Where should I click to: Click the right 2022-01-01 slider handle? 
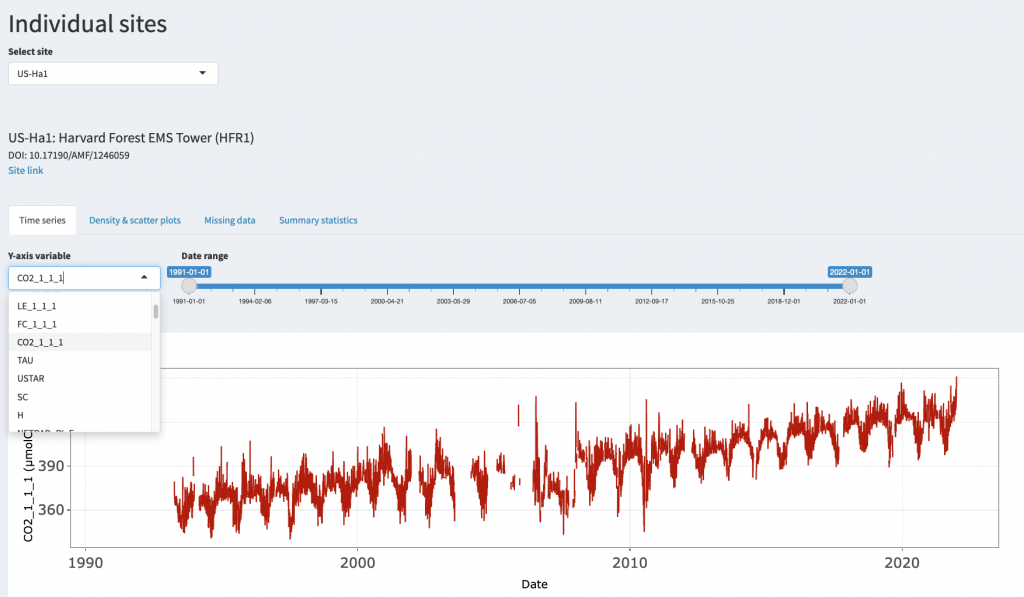850,285
